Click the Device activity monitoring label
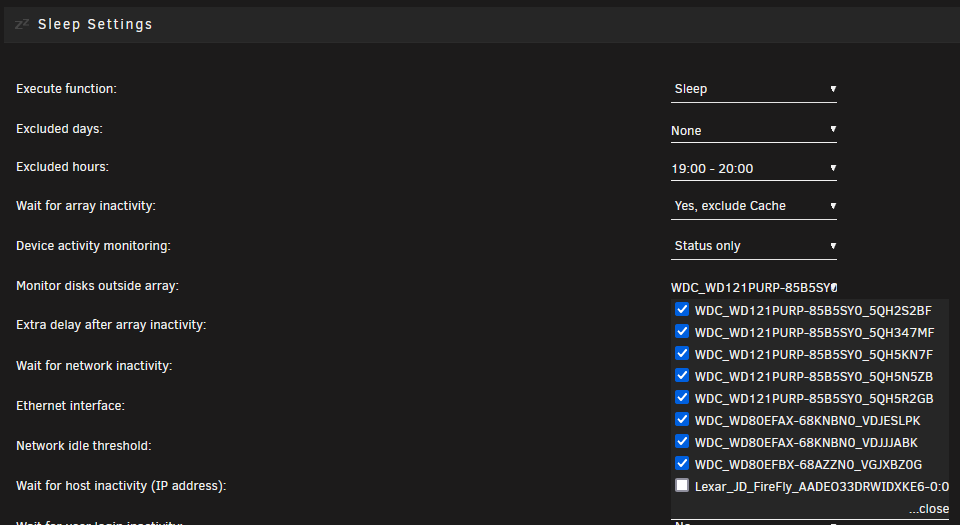 click(x=93, y=246)
